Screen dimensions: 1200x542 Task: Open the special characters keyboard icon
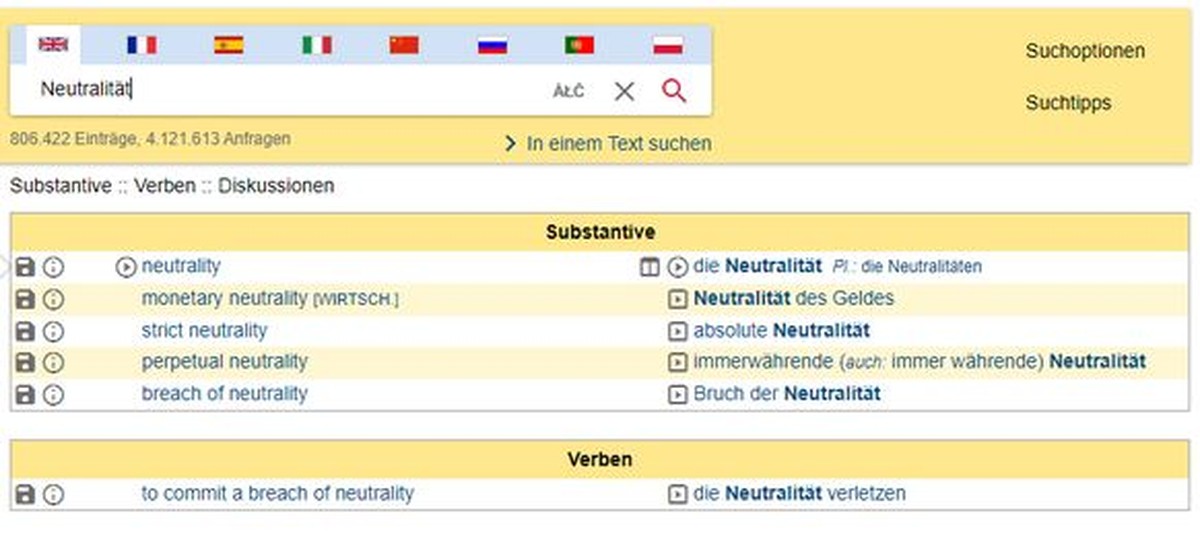click(568, 91)
